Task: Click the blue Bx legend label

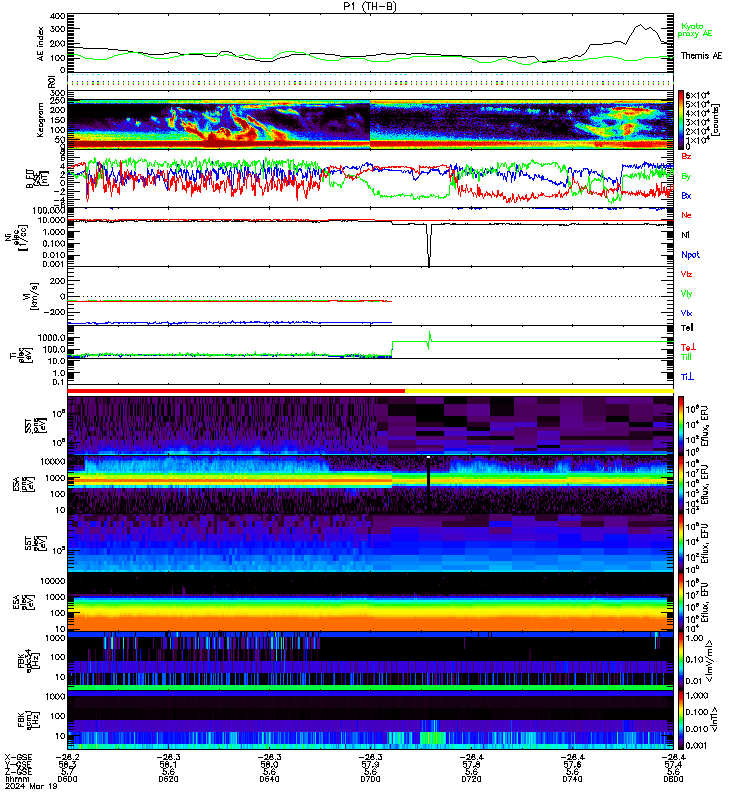Action: [686, 195]
